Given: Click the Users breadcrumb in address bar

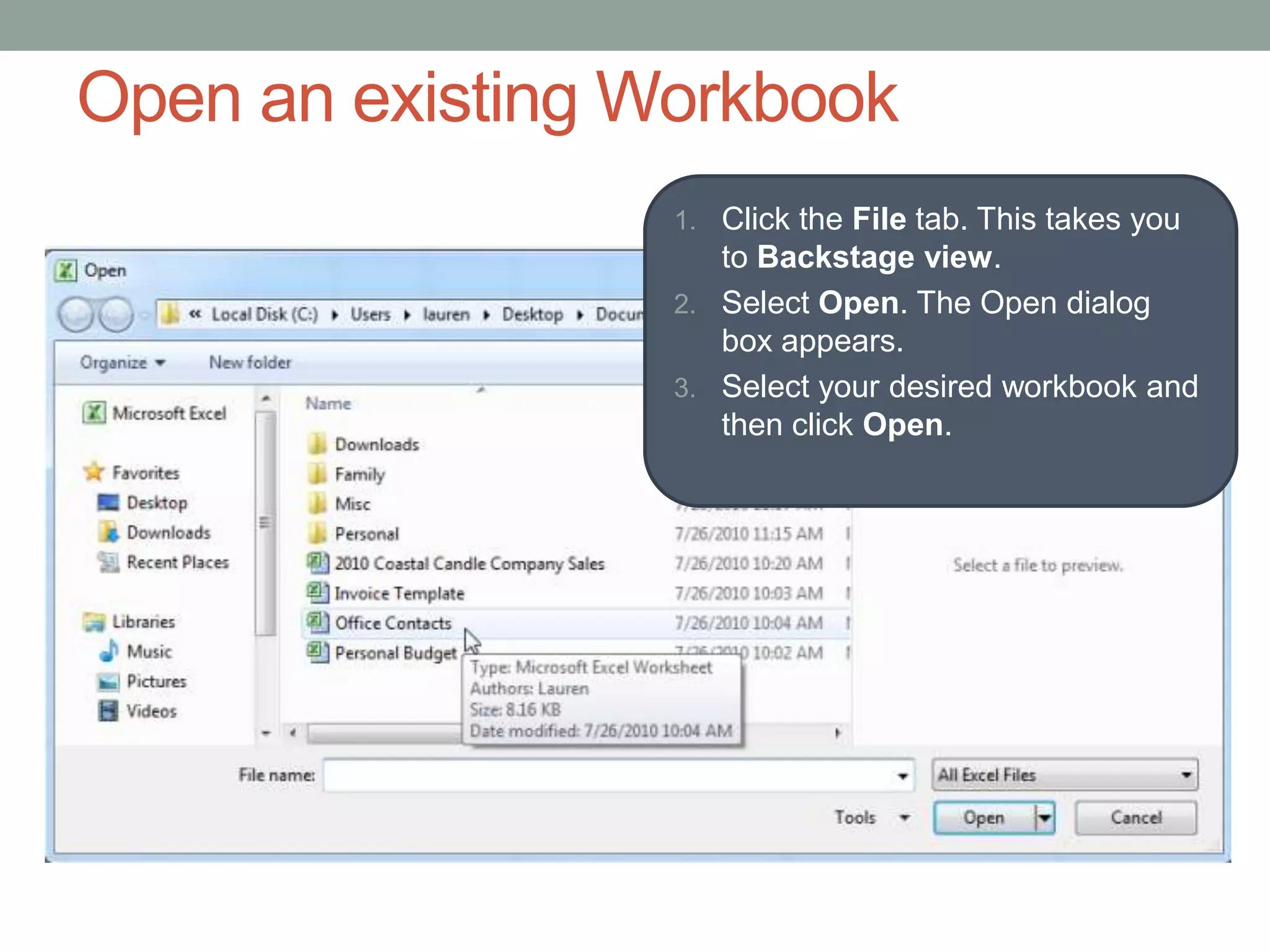Looking at the screenshot, I should coord(370,315).
